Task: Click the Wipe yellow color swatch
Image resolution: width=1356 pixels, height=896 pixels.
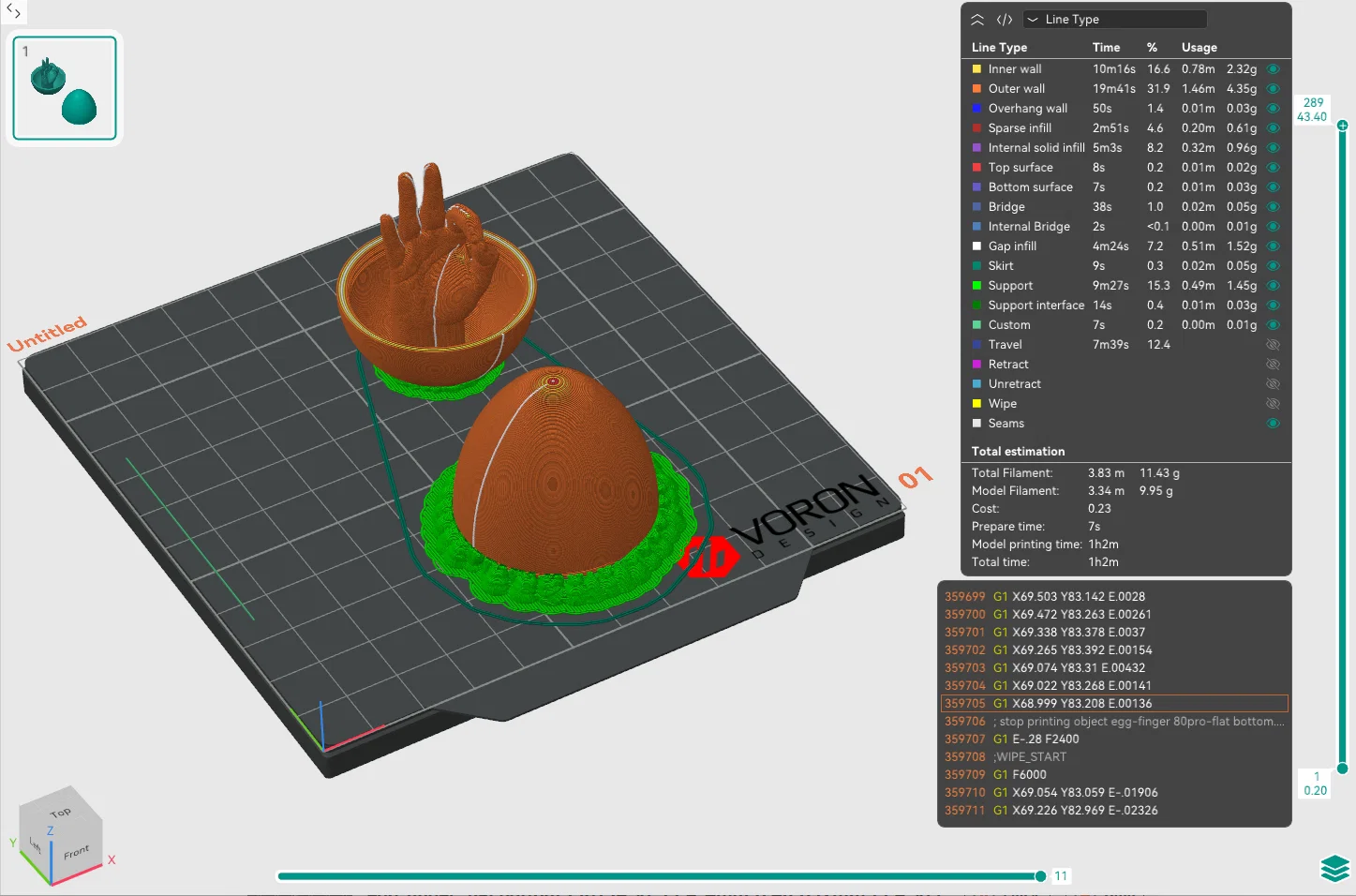Action: pyautogui.click(x=976, y=404)
